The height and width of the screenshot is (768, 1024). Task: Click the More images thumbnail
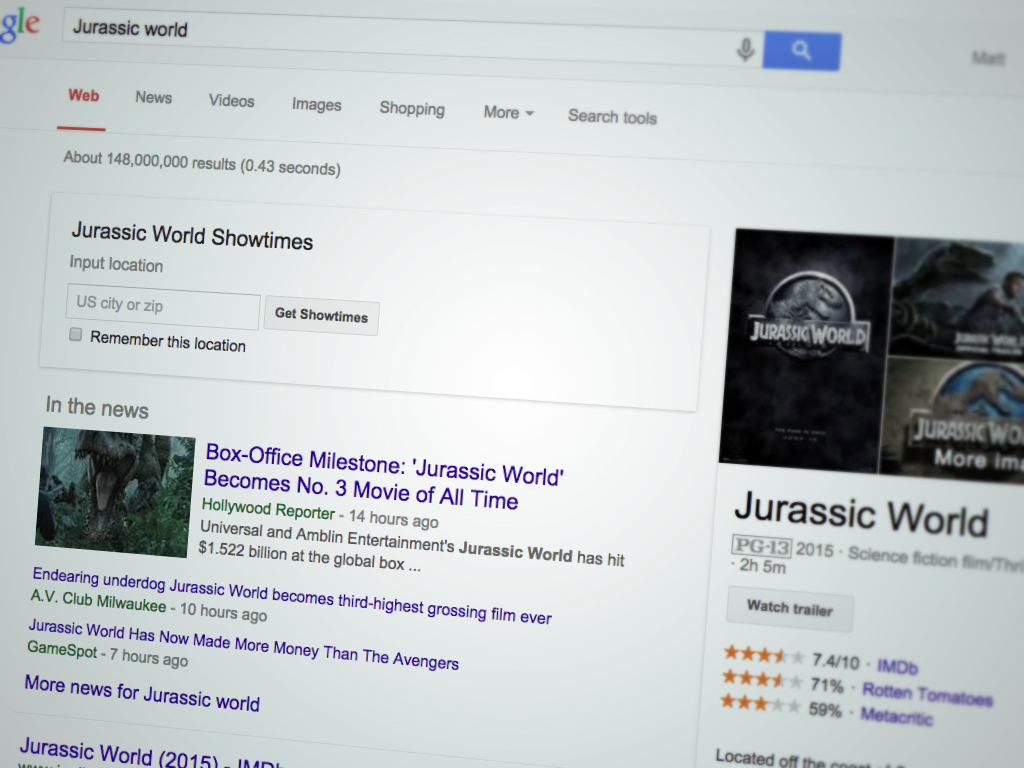[953, 421]
